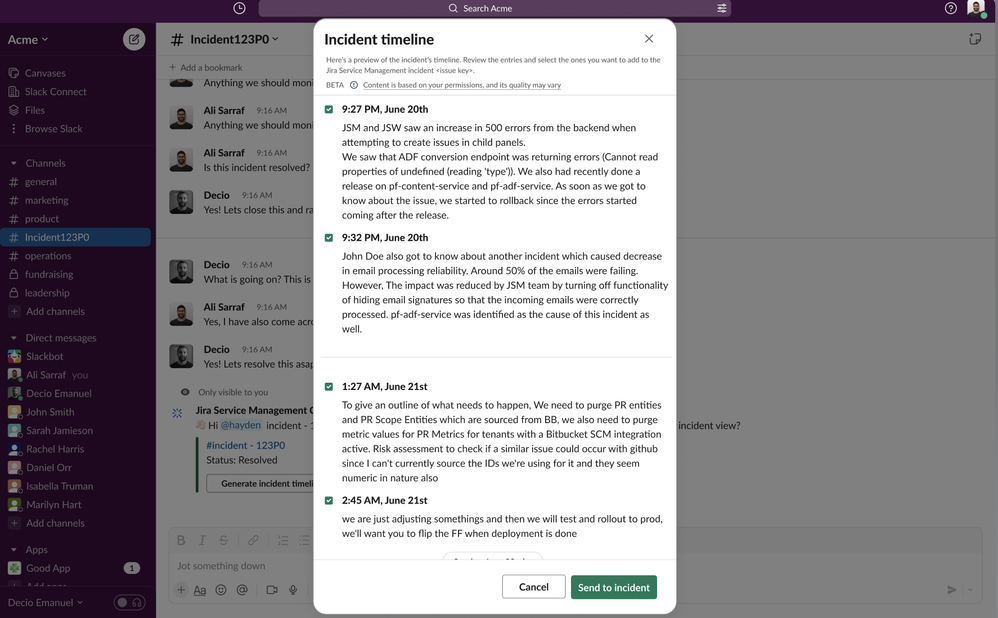Open the marketing channel
Screen dimensions: 998x618
(x=46, y=200)
